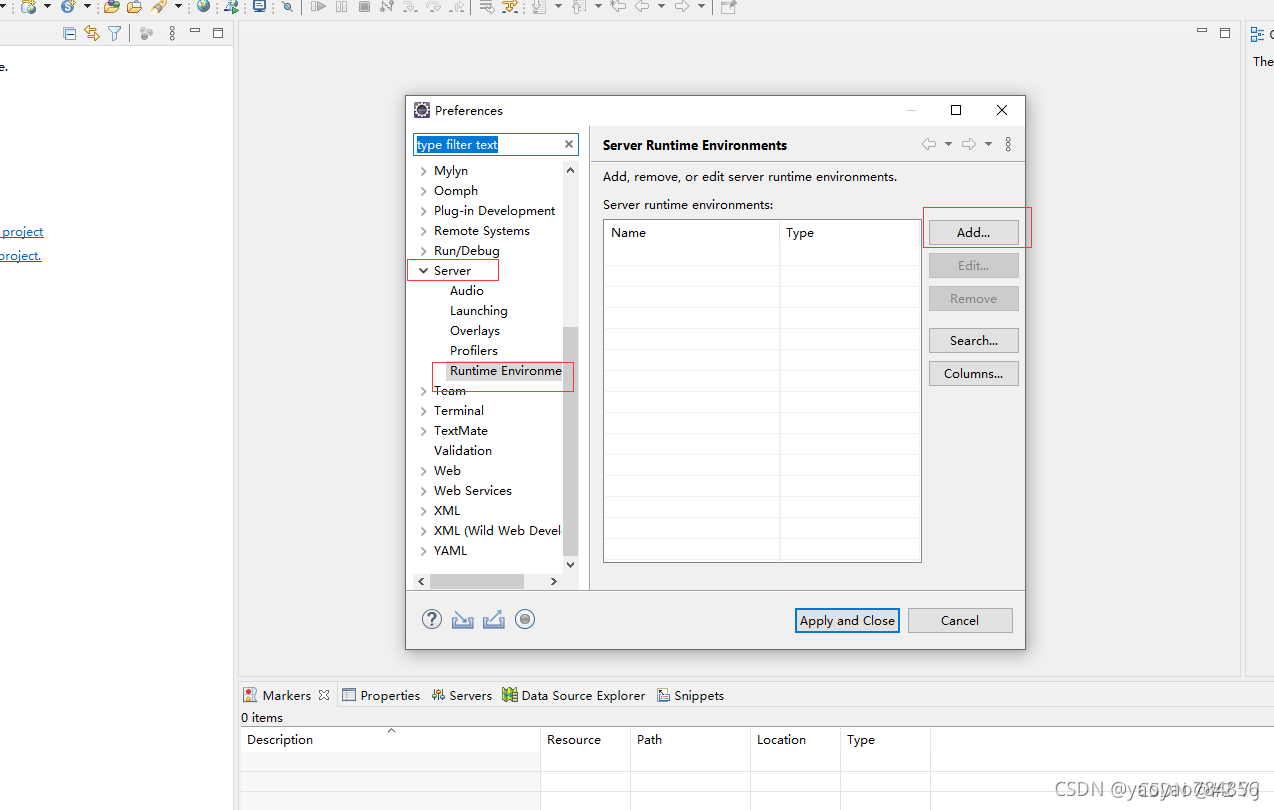Sort runtime table by Type column

click(849, 232)
